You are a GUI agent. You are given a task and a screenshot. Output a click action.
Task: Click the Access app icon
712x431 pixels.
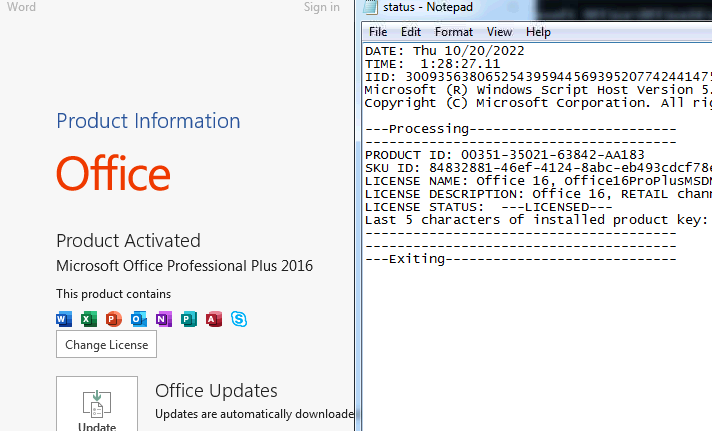pos(214,319)
